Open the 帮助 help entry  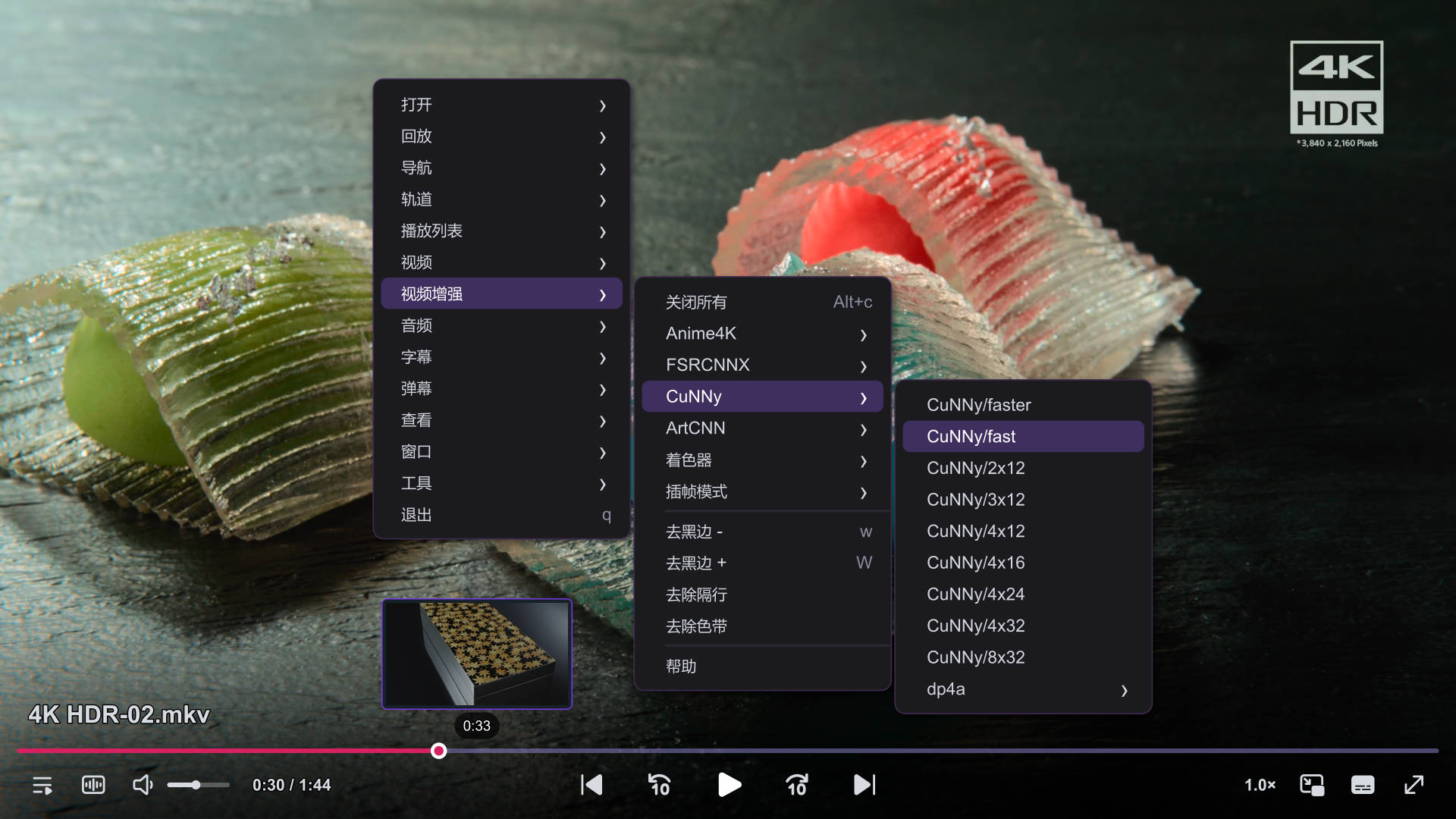tap(762, 666)
